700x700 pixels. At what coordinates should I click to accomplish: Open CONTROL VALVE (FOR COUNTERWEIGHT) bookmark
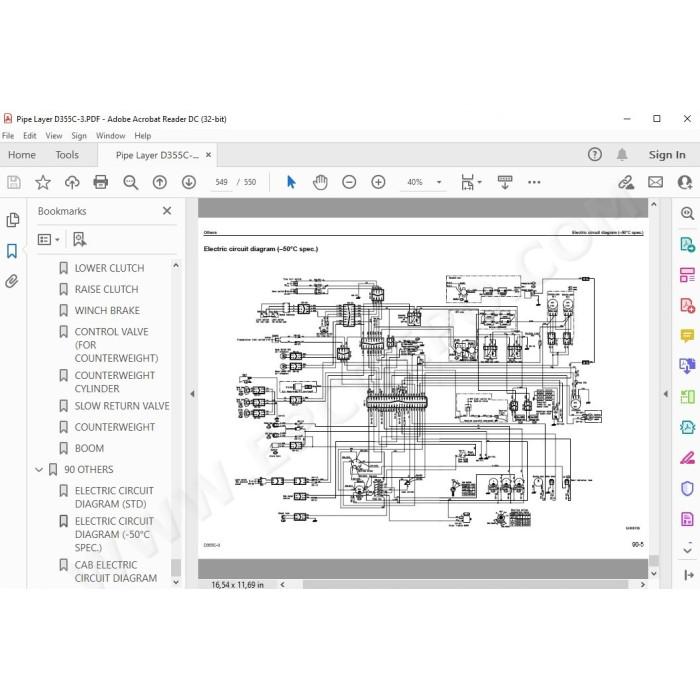[x=116, y=345]
